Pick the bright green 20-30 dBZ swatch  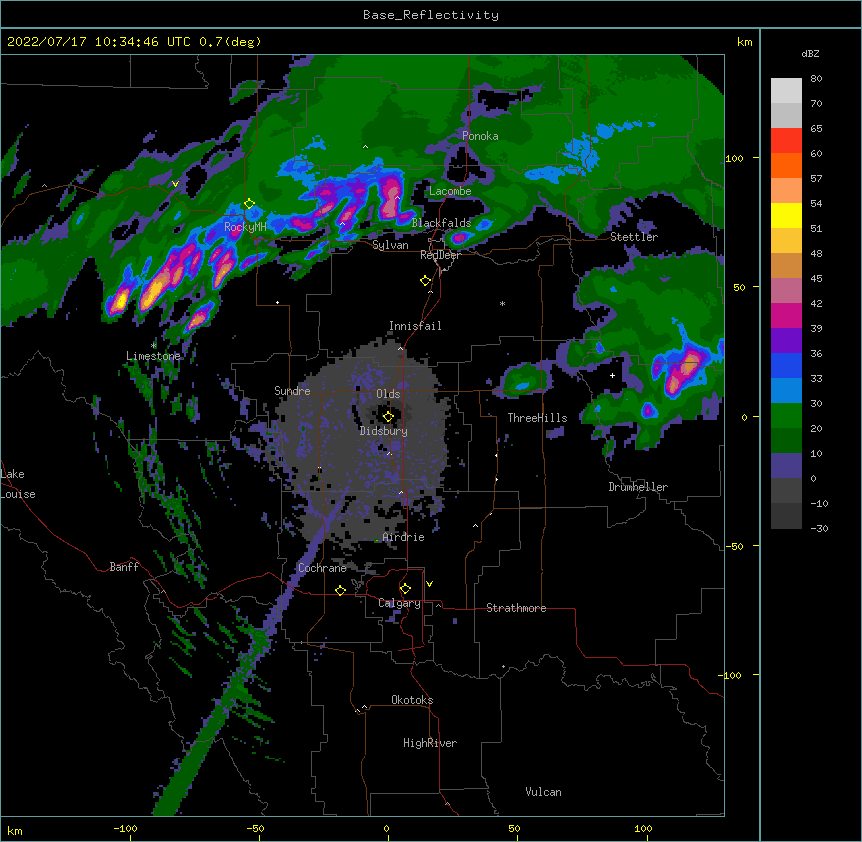[x=786, y=416]
